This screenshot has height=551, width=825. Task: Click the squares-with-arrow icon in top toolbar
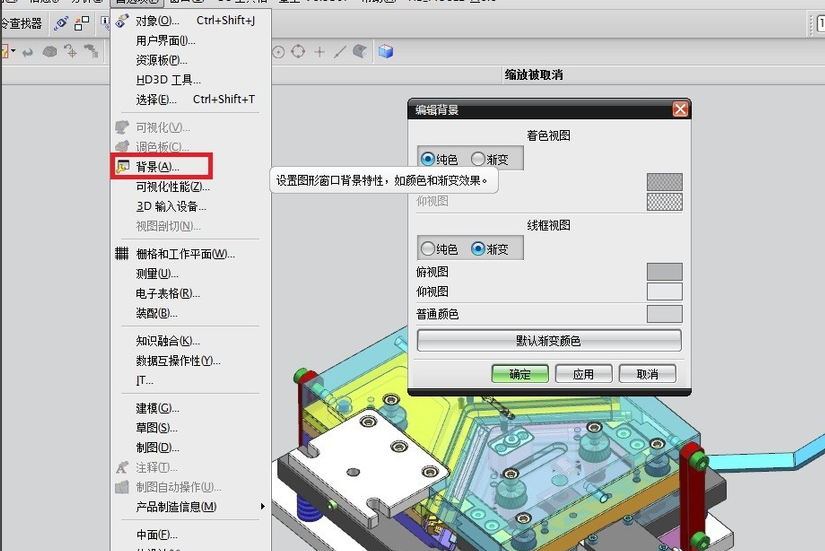(x=82, y=23)
